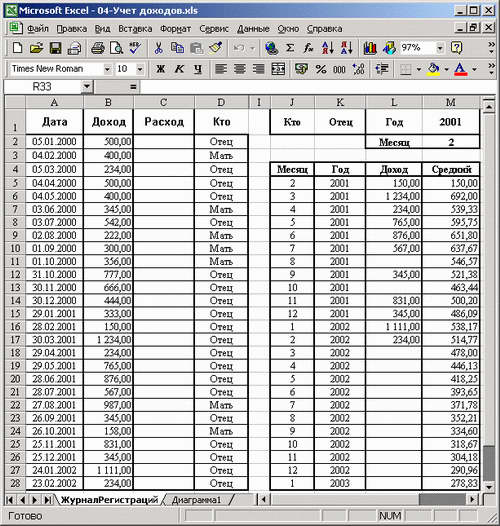This screenshot has height=526, width=500.
Task: Click the indent icon
Action: pos(382,69)
